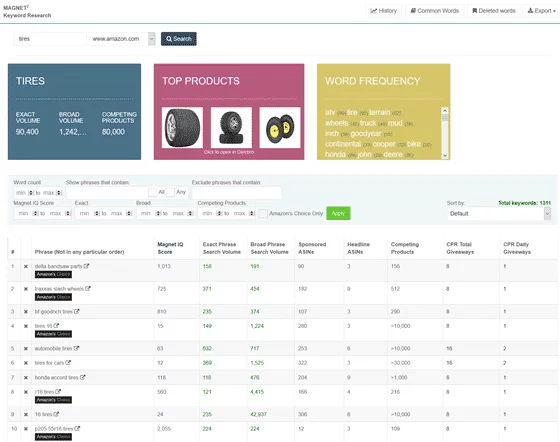Open the first large tire top product

coord(182,127)
